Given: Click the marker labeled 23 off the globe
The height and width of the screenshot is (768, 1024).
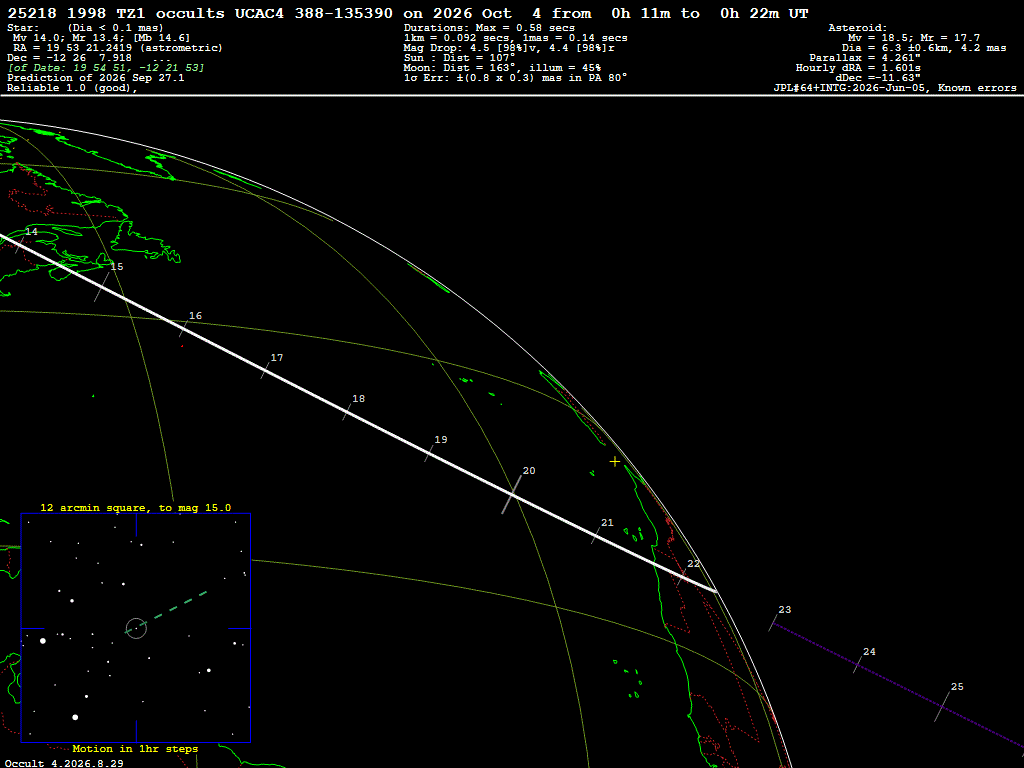Looking at the screenshot, I should 774,622.
